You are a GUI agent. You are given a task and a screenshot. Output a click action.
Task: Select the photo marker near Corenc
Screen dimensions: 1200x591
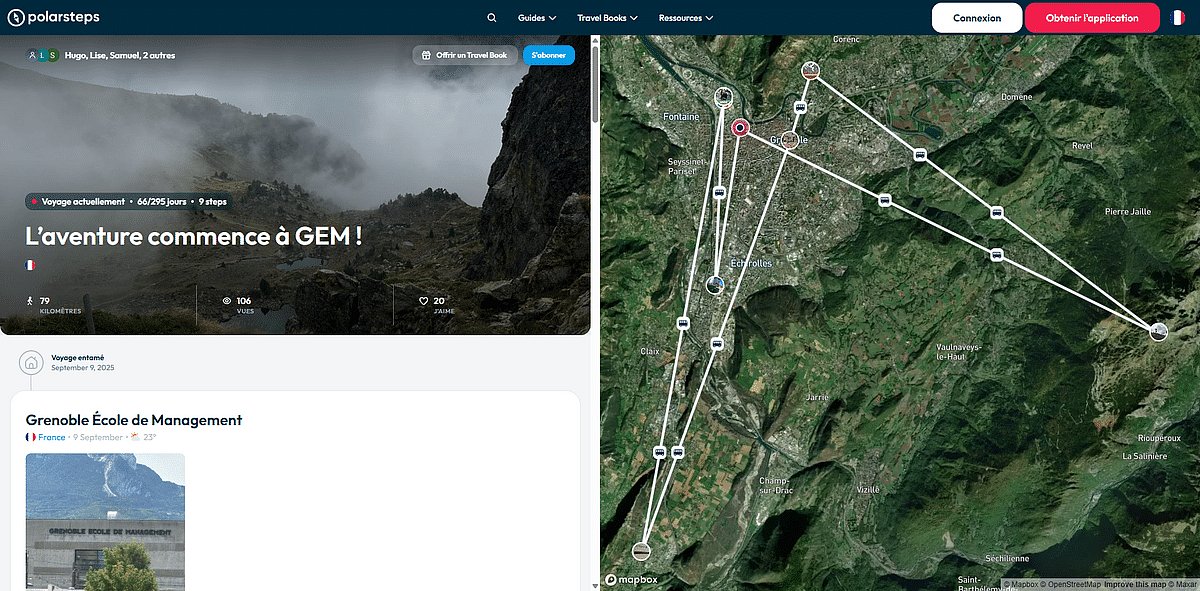point(811,70)
